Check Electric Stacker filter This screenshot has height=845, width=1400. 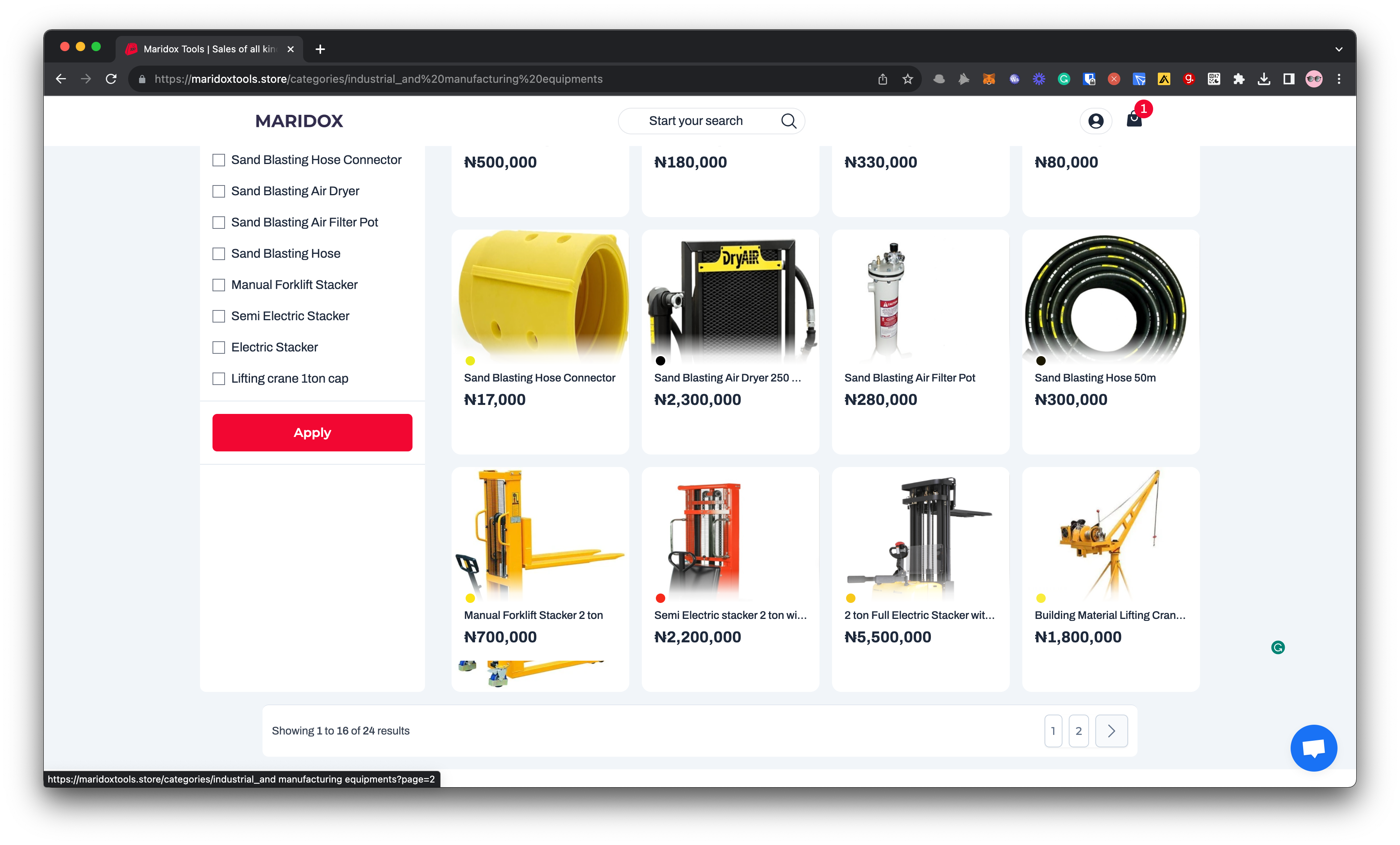tap(218, 348)
